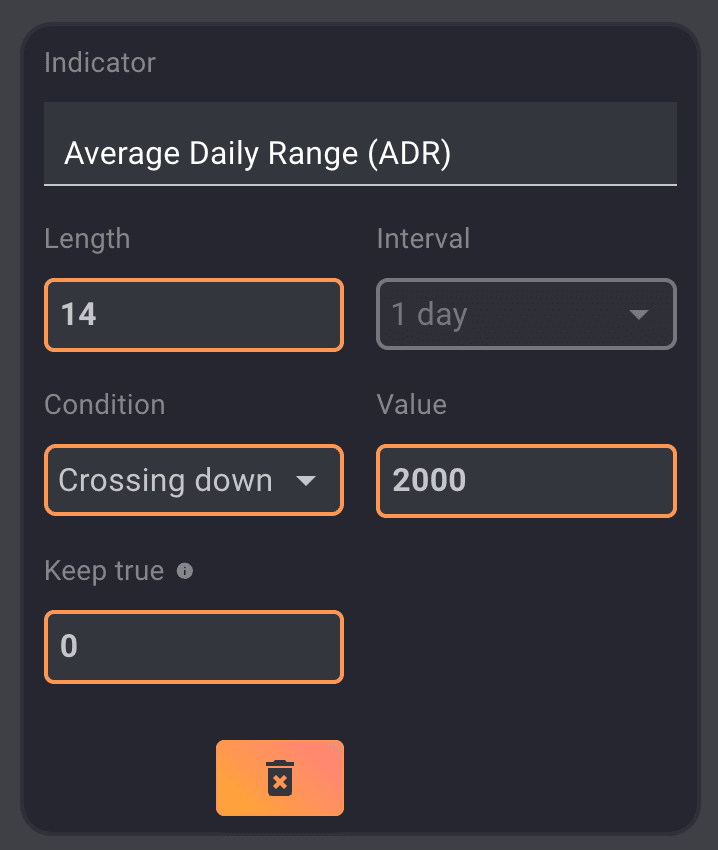The height and width of the screenshot is (850, 718).
Task: Click the Value label
Action: pyautogui.click(x=411, y=405)
